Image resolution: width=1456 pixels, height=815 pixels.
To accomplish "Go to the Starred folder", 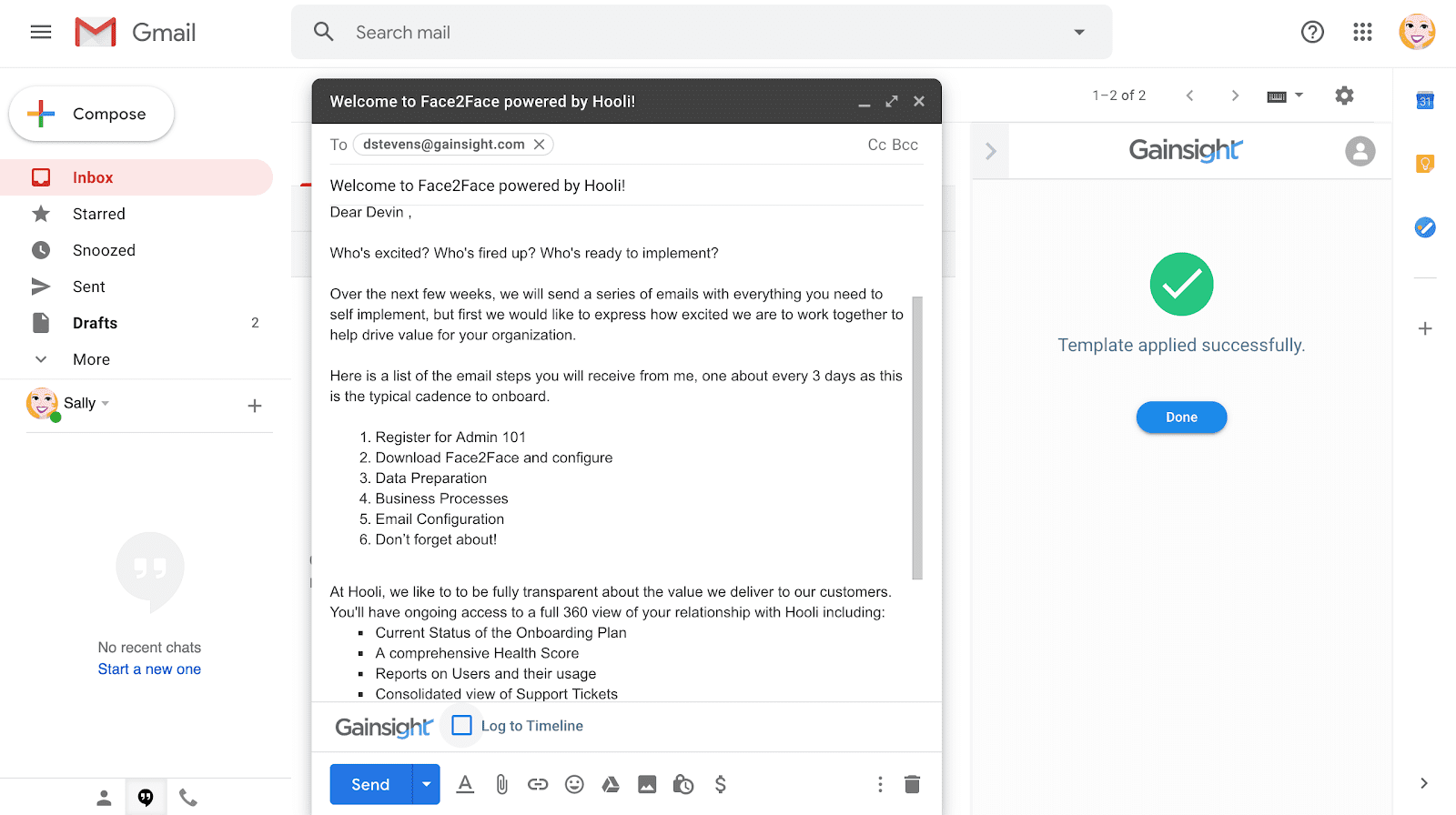I will point(98,214).
